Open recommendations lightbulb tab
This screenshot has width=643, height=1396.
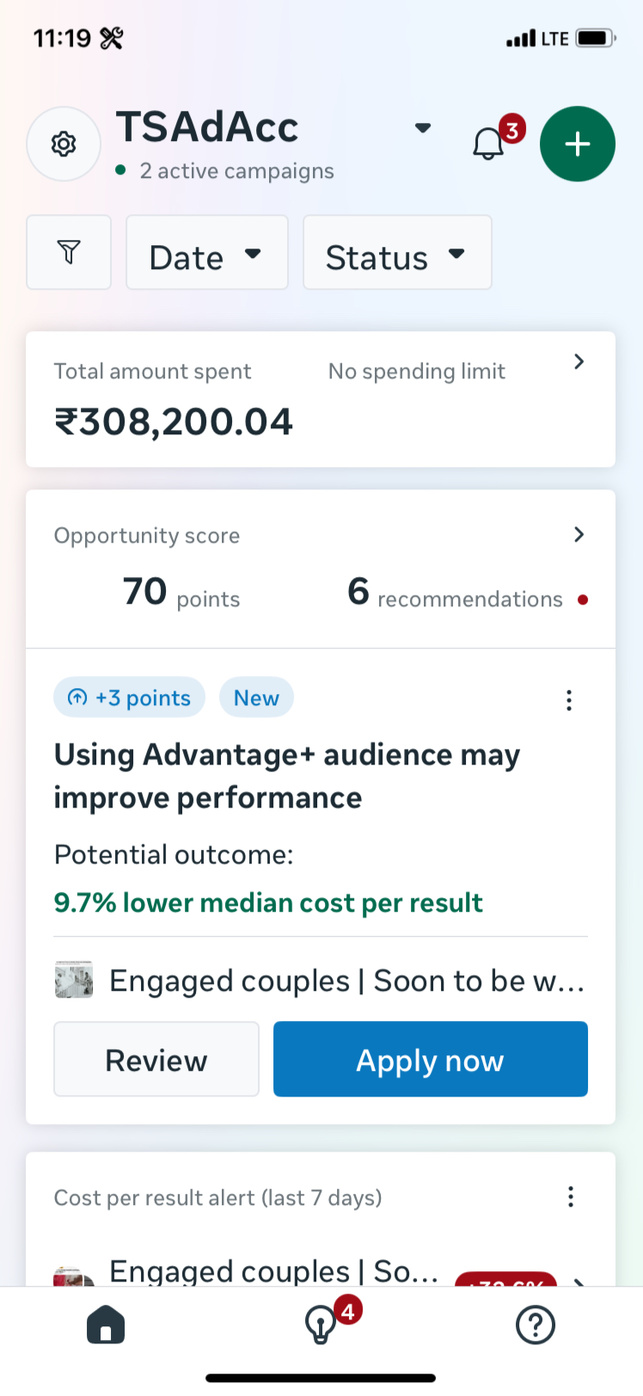tap(320, 1326)
